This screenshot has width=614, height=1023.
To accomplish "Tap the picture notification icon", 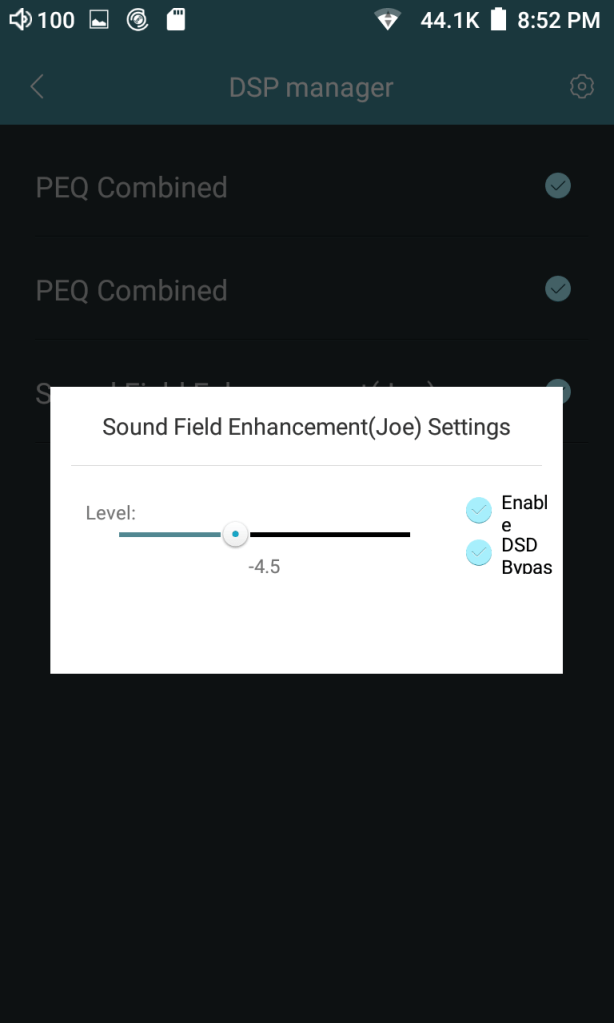I will (x=99, y=19).
